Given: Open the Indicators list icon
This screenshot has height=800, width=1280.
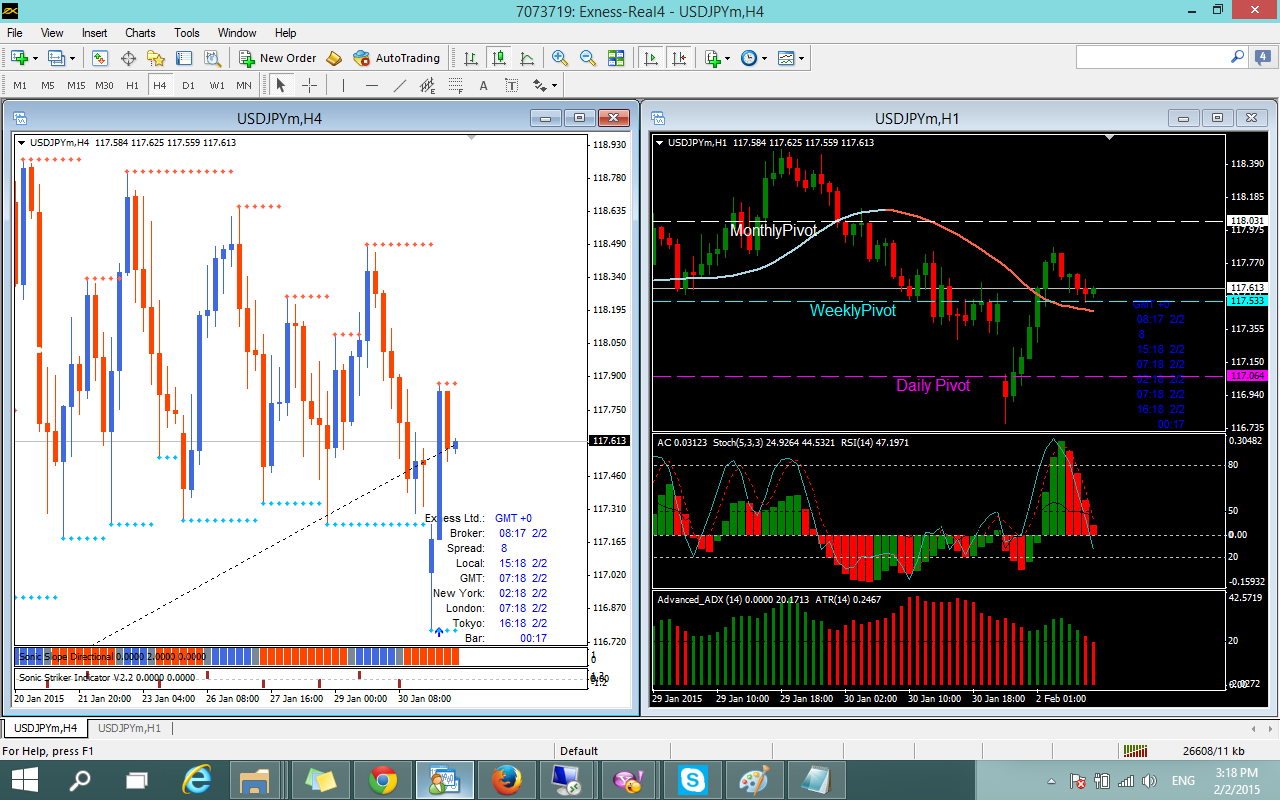Looking at the screenshot, I should pos(713,58).
